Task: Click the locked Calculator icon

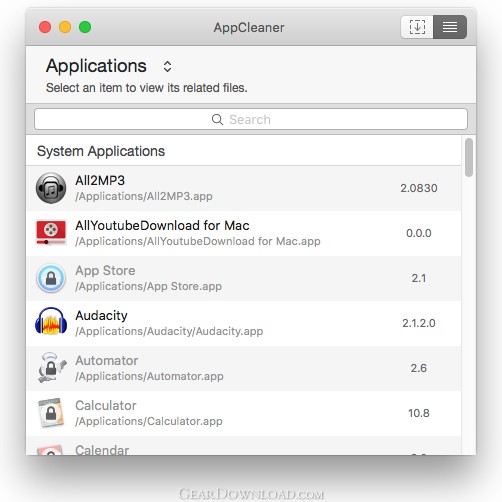Action: click(51, 413)
